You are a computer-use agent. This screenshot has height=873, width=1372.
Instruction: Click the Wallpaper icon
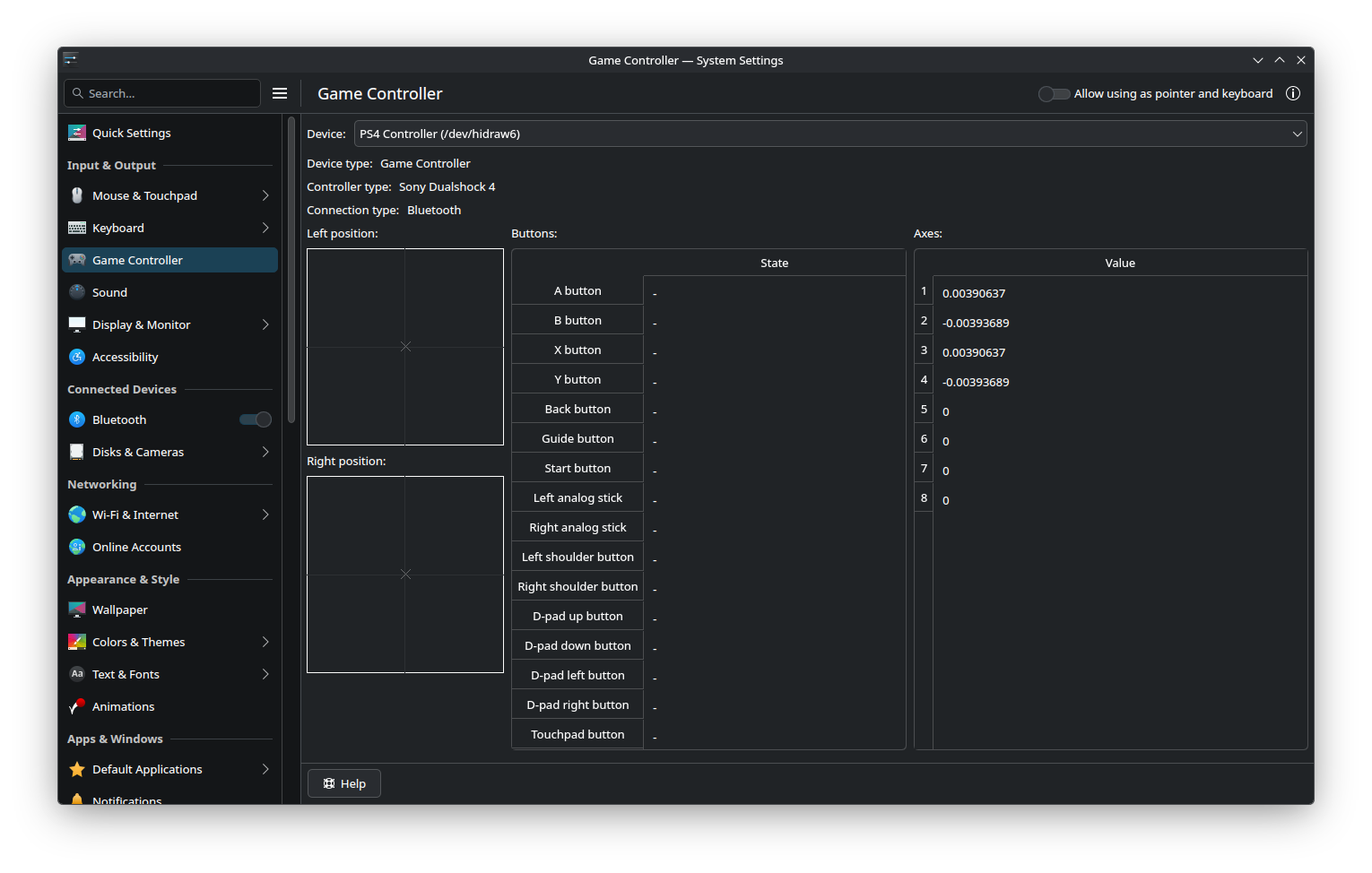coord(77,609)
